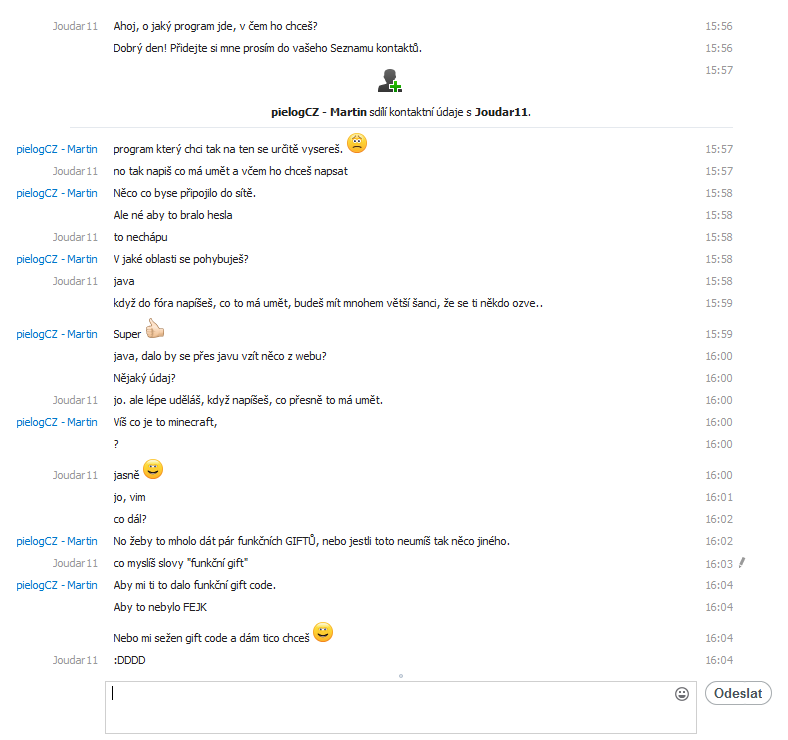788x740 pixels.
Task: Click the sad emoticon after "určitě vysereš"
Action: pos(357,144)
